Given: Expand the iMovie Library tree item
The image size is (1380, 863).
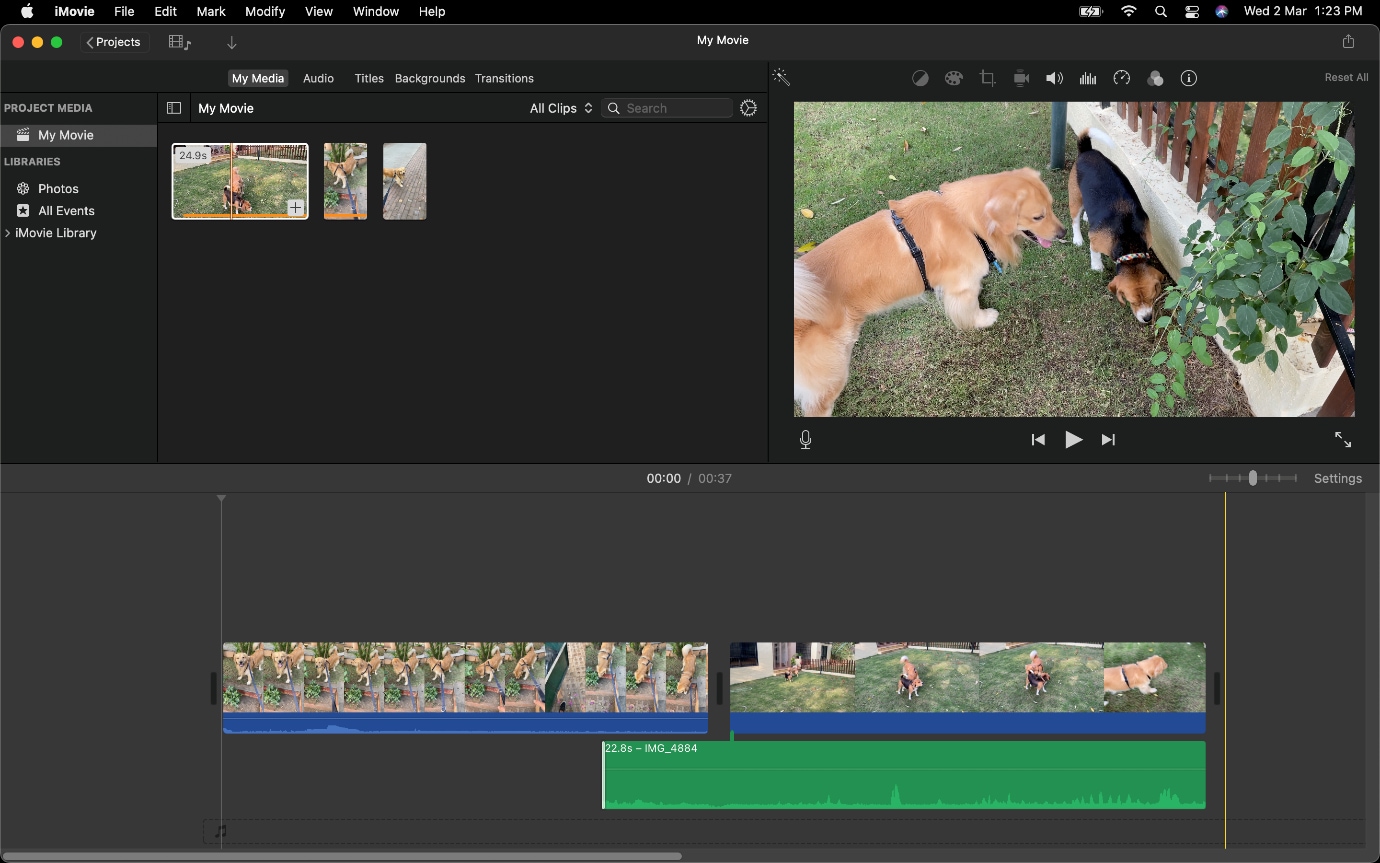Looking at the screenshot, I should [8, 233].
